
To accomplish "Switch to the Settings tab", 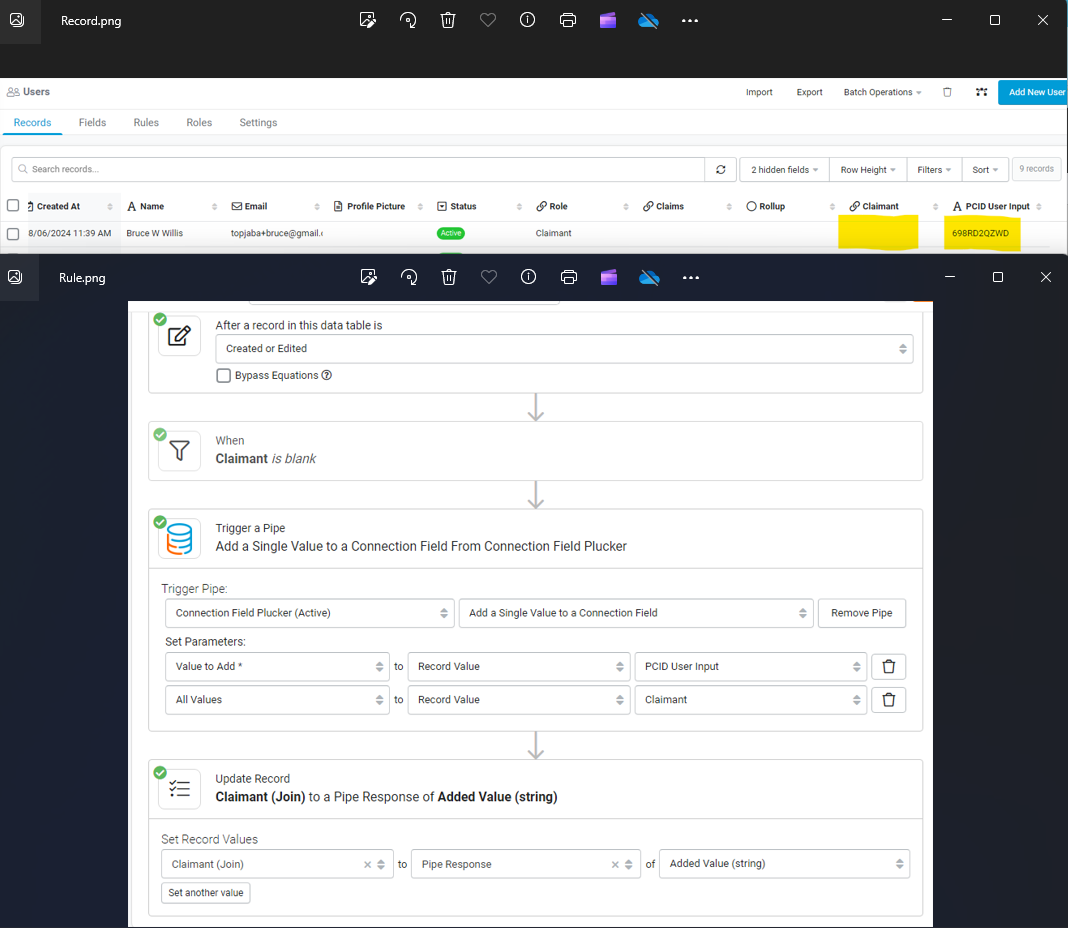I will point(258,123).
